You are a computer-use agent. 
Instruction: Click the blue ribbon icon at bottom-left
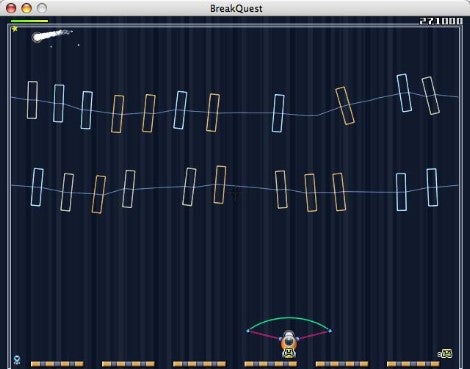(17, 360)
